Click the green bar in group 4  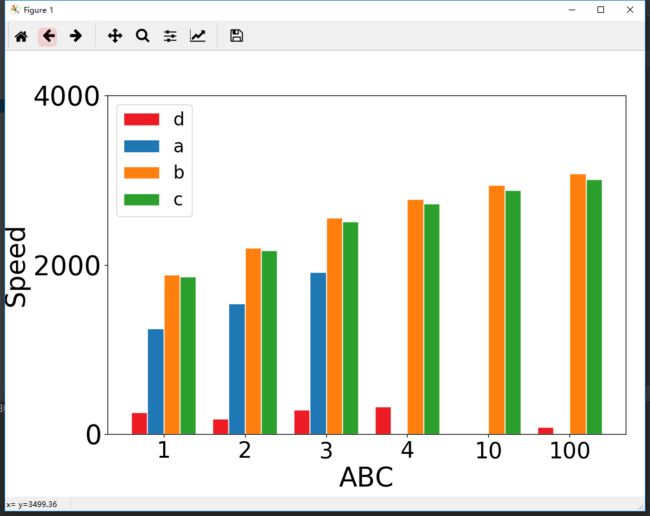tap(432, 319)
